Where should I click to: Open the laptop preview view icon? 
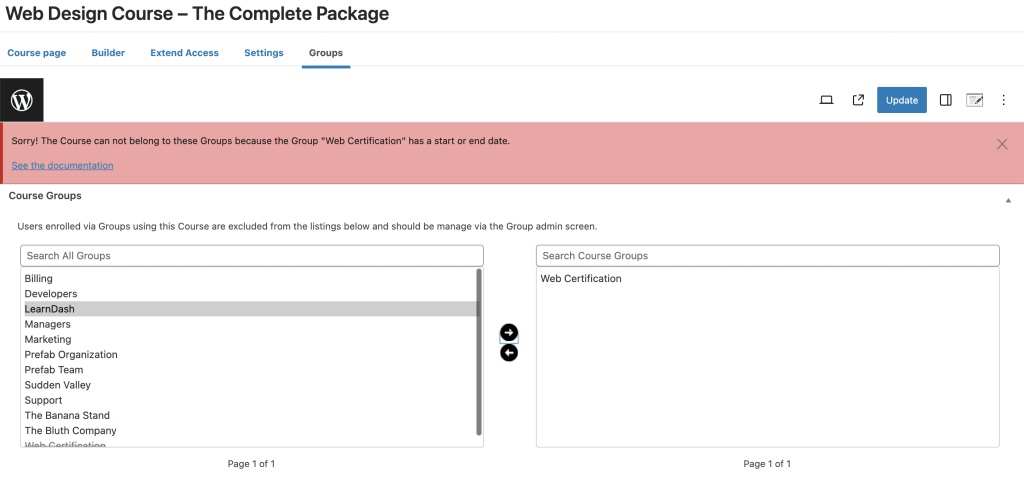point(826,100)
